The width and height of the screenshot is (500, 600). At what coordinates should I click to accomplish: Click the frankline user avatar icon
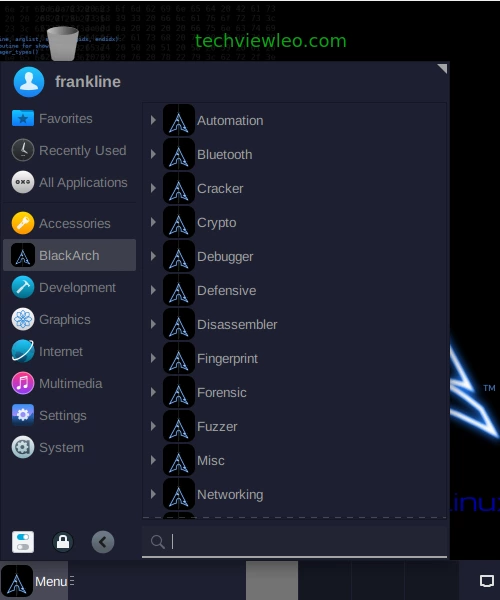click(x=29, y=82)
